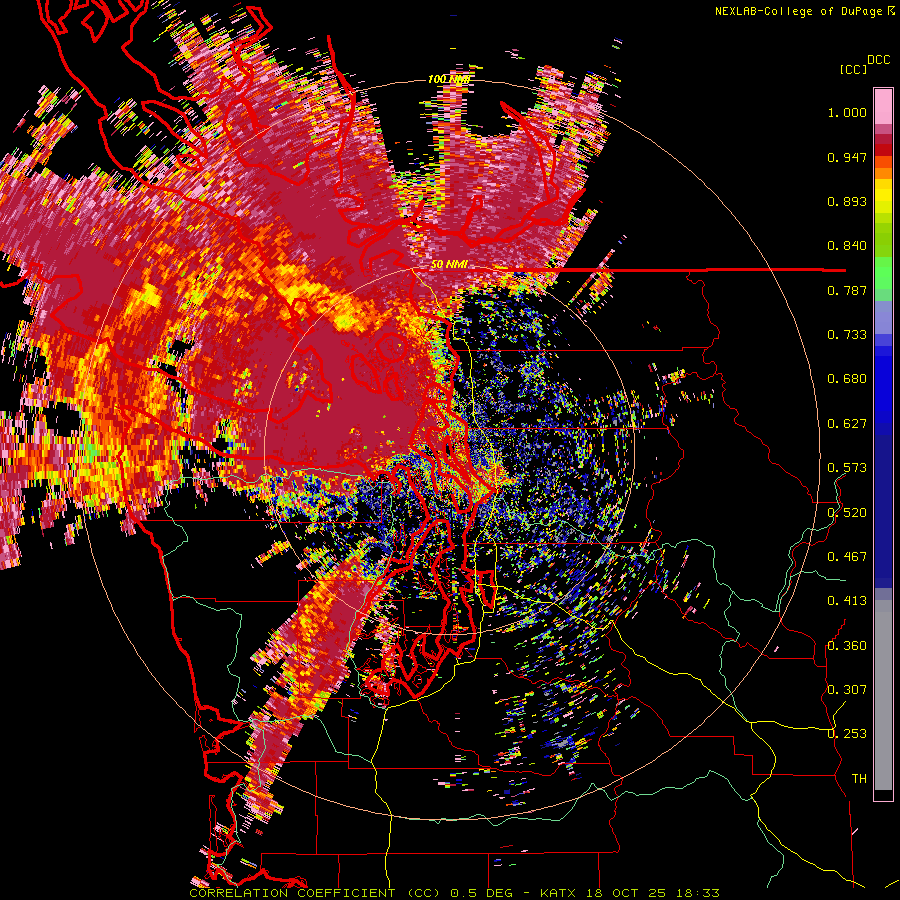Viewport: 900px width, 900px height.
Task: Click the 0.947 value on the color scale
Action: click(847, 157)
